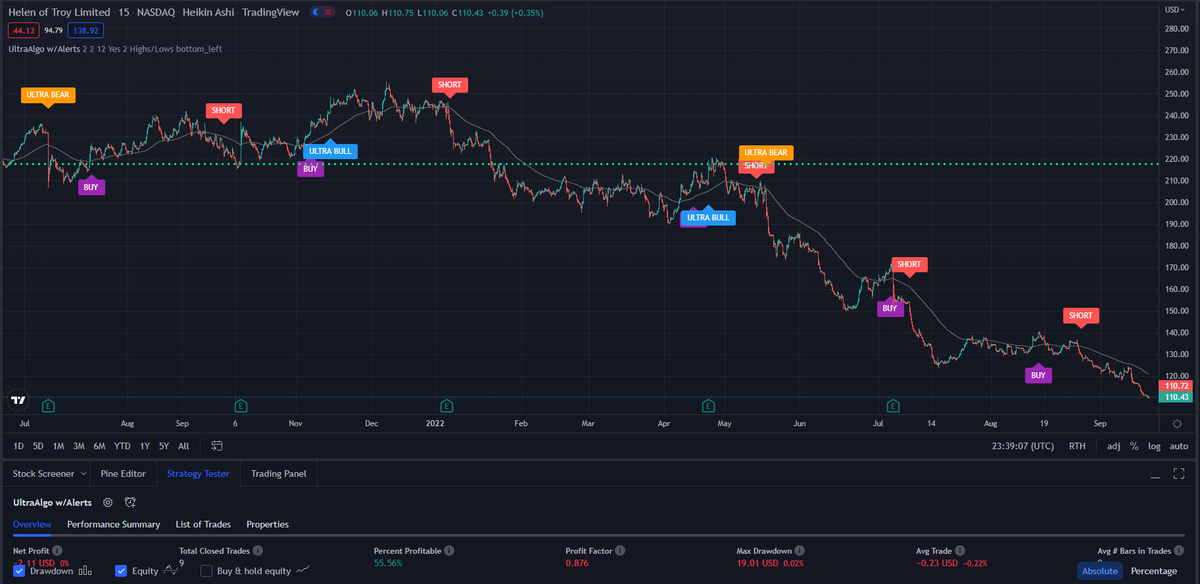Click the earnings marker near October 6

tap(240, 406)
